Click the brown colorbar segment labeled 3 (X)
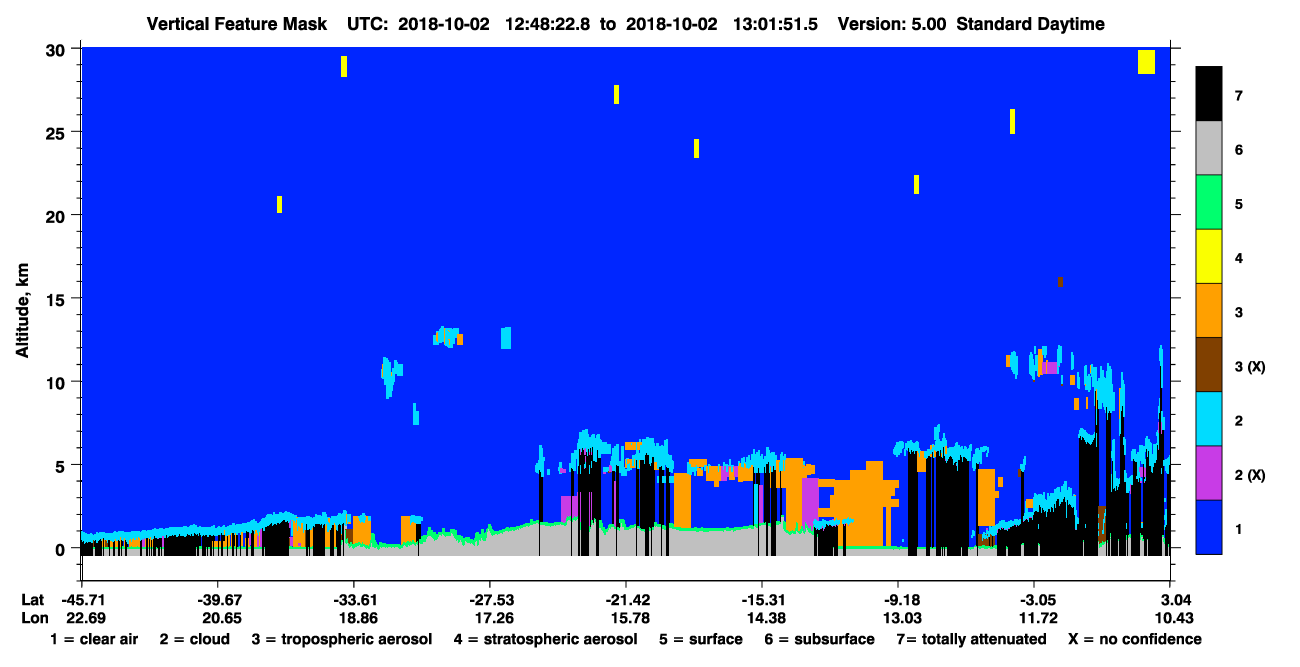The width and height of the screenshot is (1300, 667). click(1209, 365)
